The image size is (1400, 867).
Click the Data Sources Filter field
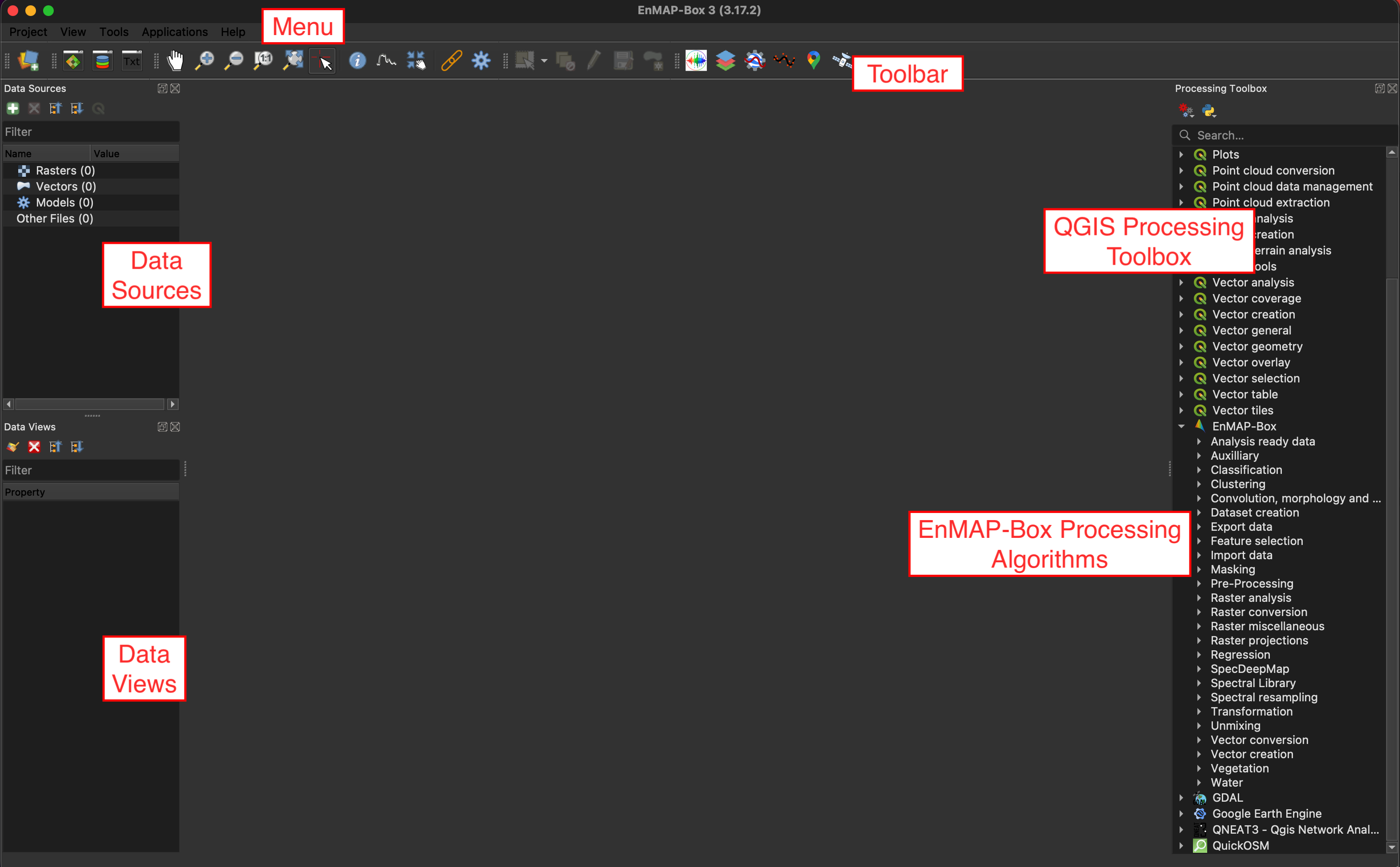[91, 132]
